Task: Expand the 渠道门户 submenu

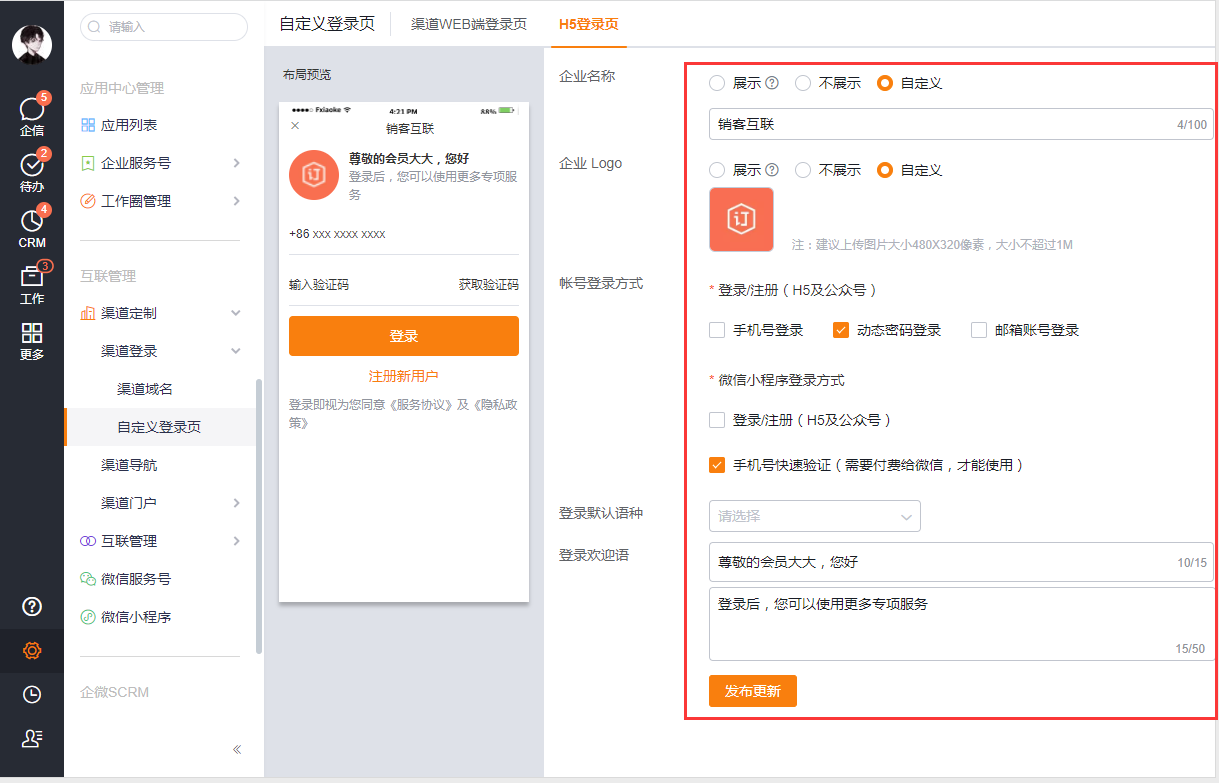Action: (160, 503)
